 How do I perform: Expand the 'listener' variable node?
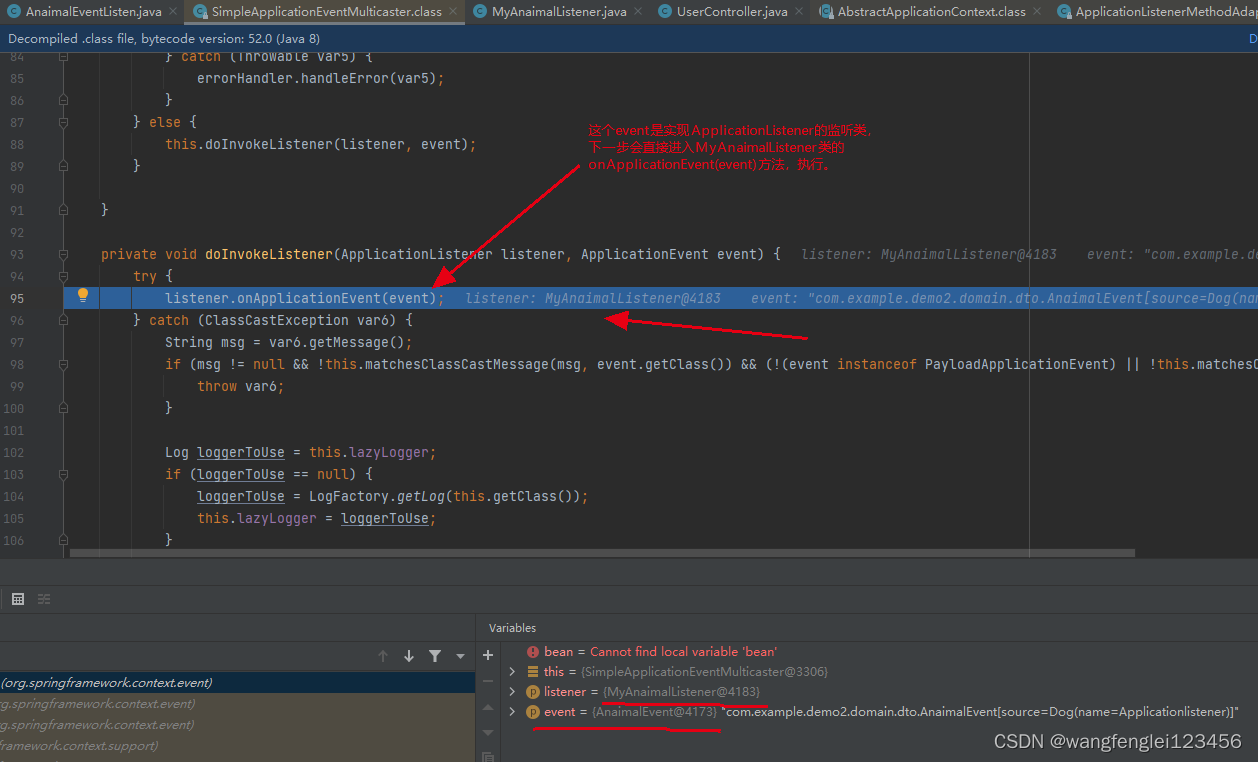pyautogui.click(x=513, y=692)
